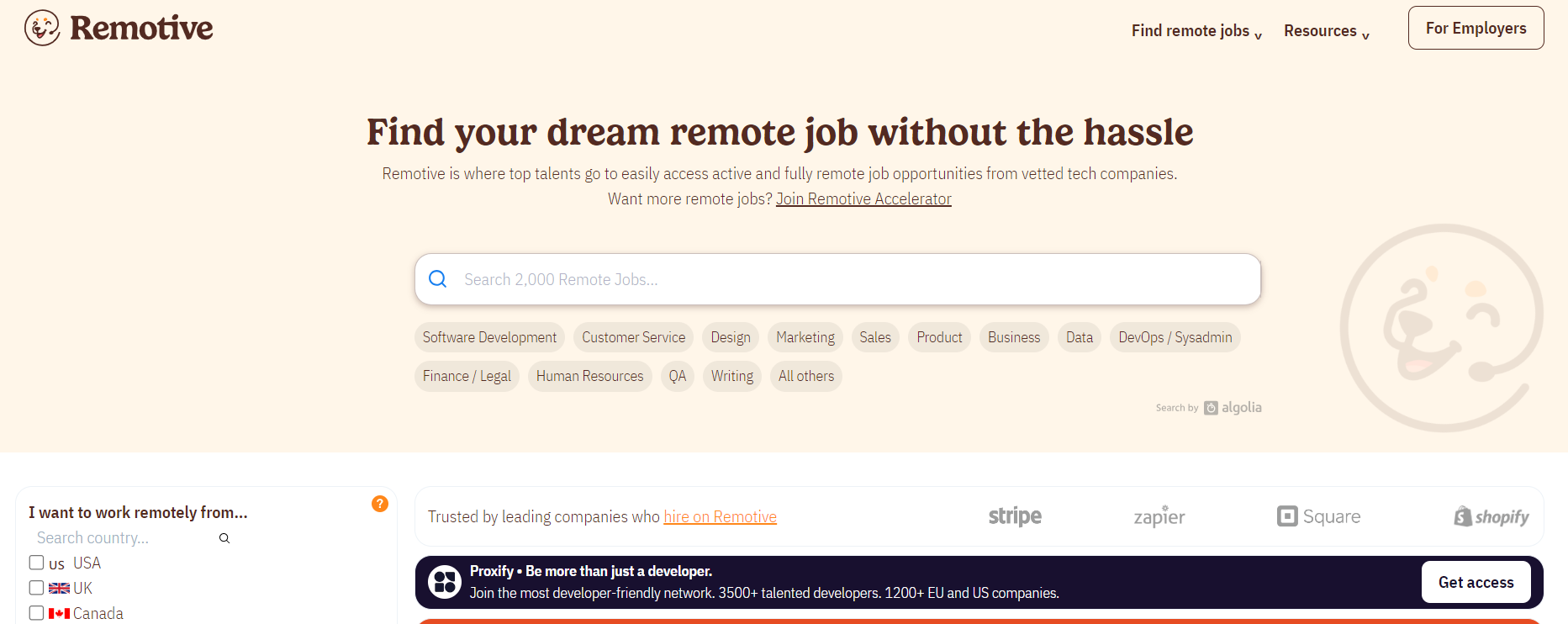Focus the Search 2,000 Remote Jobs field
Viewport: 1568px width, 624px height.
click(x=837, y=279)
